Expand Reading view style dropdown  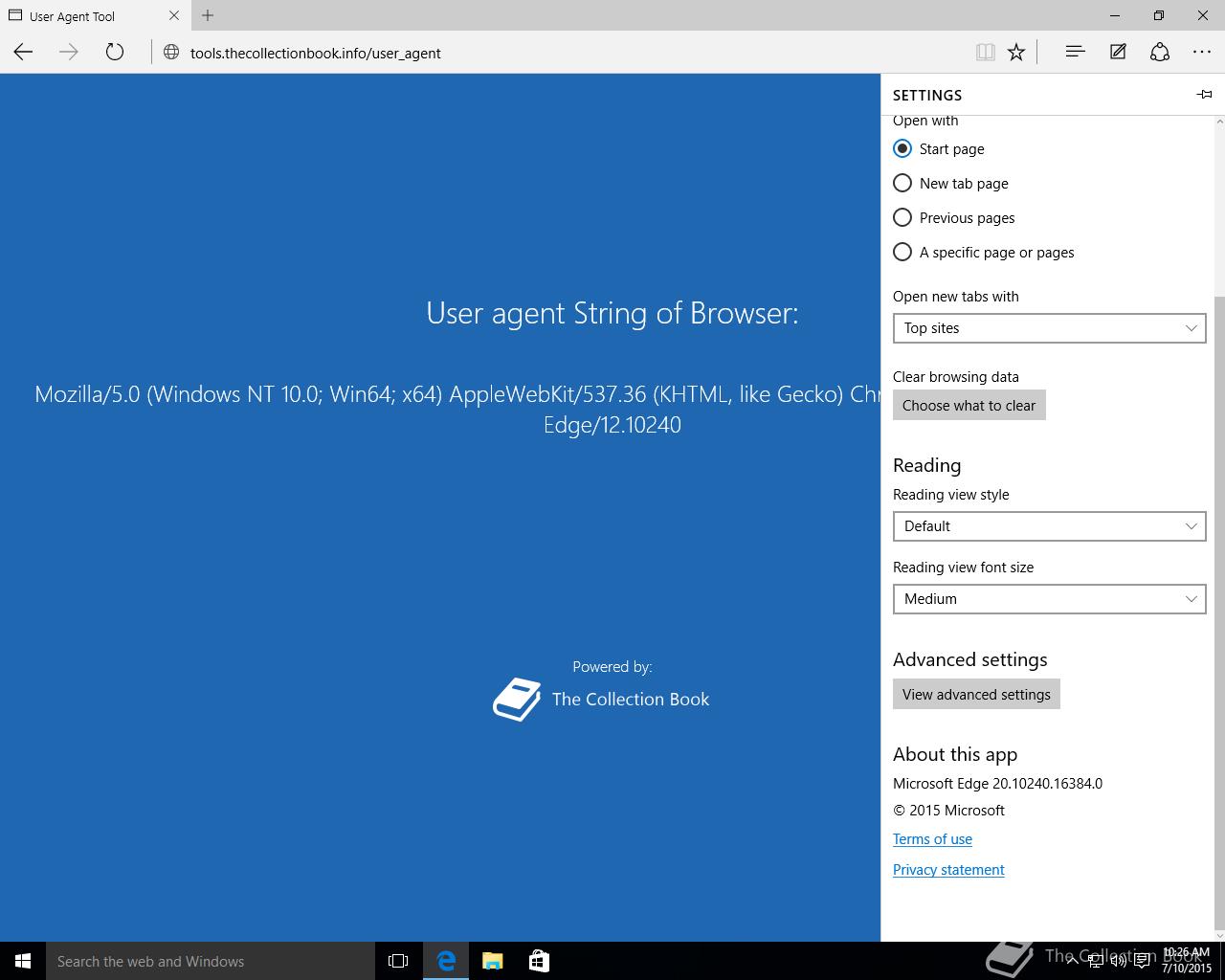click(1049, 526)
